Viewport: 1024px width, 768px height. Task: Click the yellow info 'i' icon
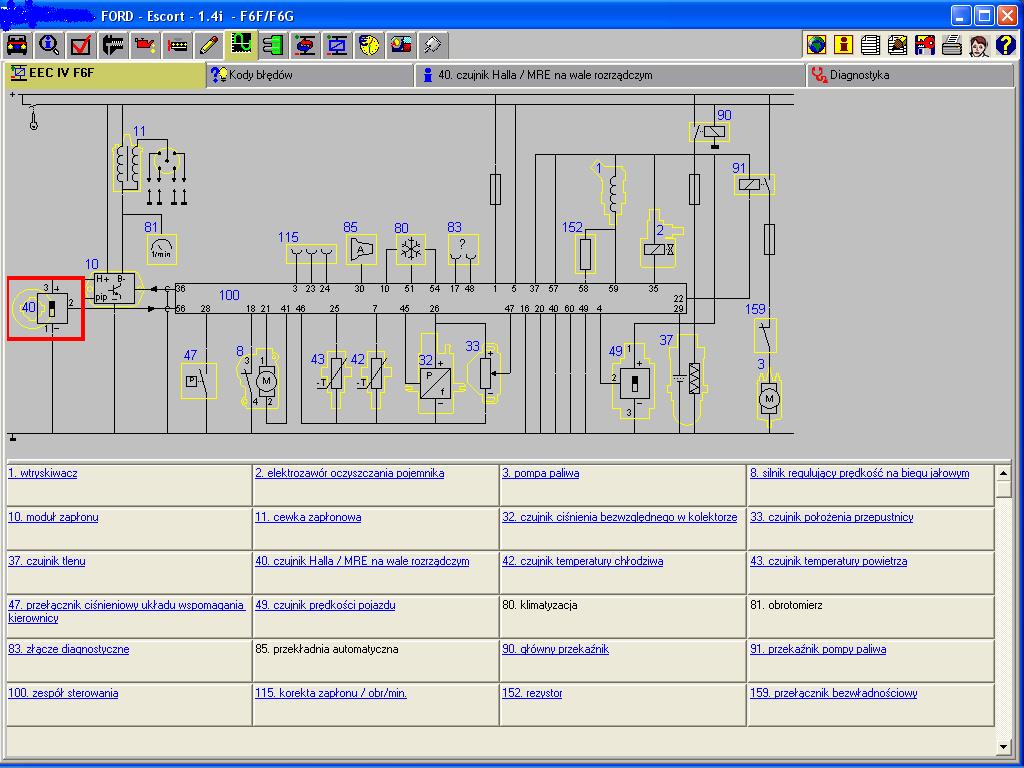(844, 45)
